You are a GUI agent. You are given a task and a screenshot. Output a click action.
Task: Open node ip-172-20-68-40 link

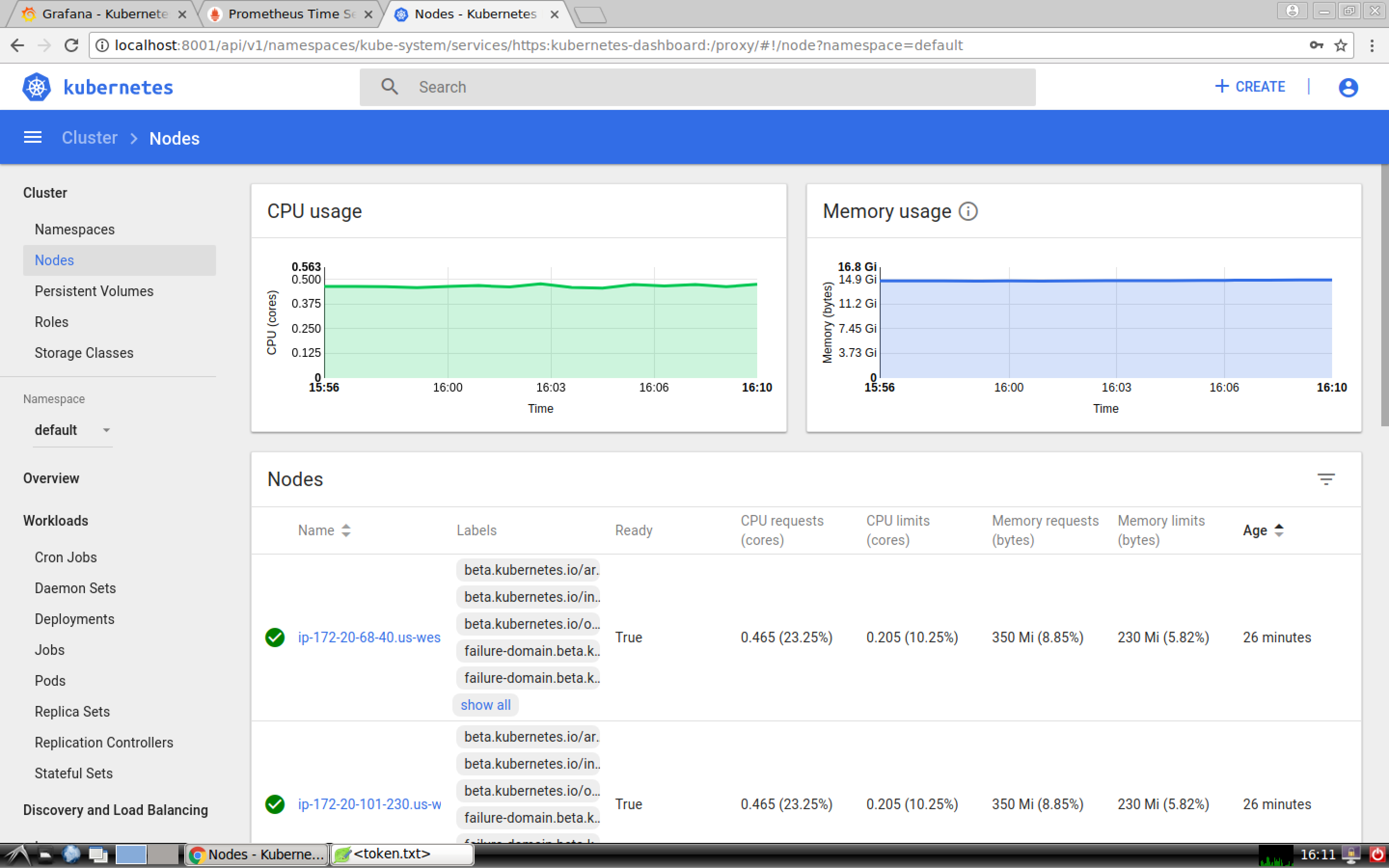369,637
